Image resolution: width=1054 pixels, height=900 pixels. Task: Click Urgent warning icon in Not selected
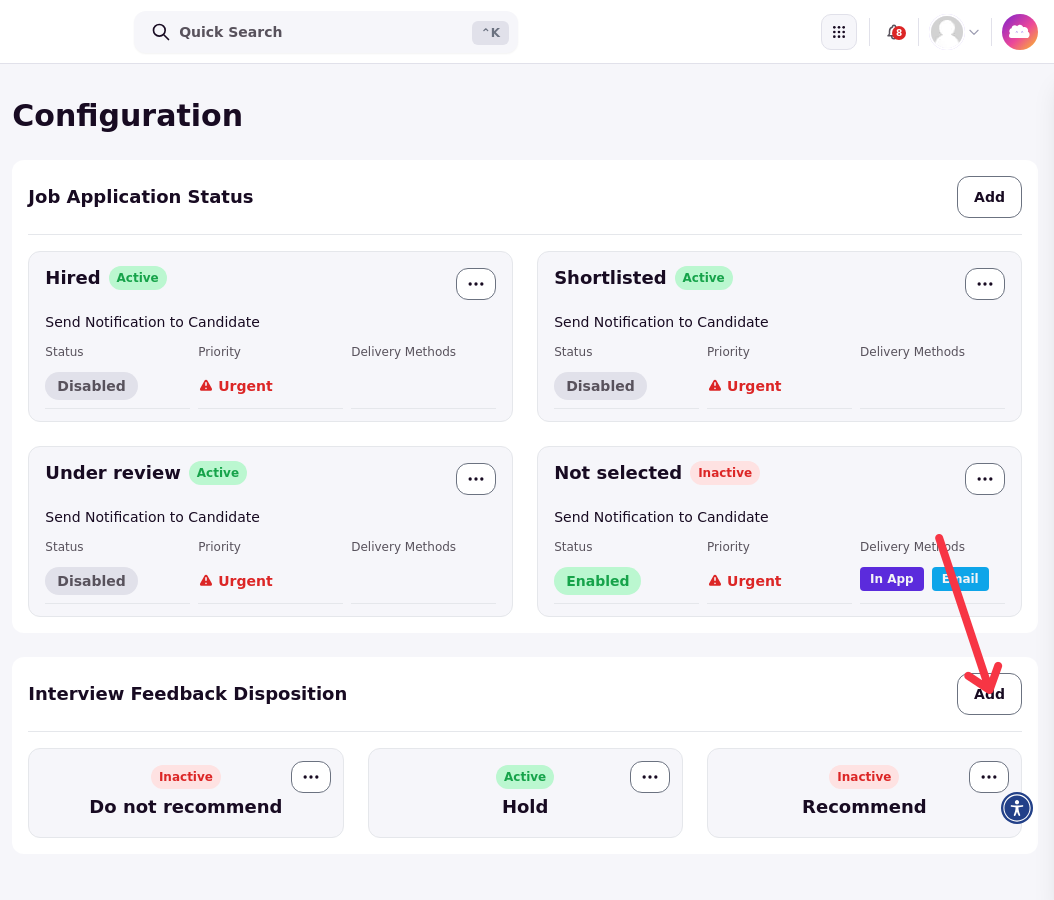point(715,581)
